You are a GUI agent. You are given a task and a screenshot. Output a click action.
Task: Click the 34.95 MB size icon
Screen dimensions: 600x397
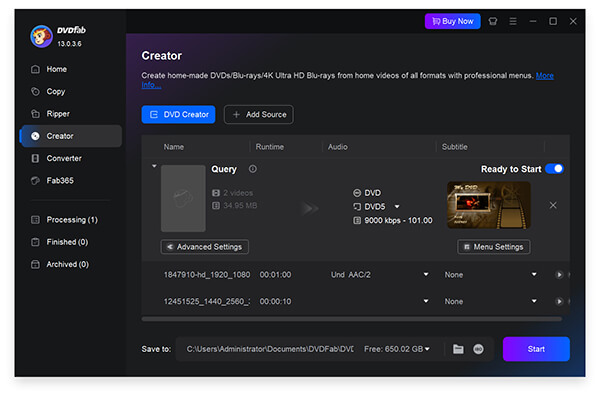216,206
